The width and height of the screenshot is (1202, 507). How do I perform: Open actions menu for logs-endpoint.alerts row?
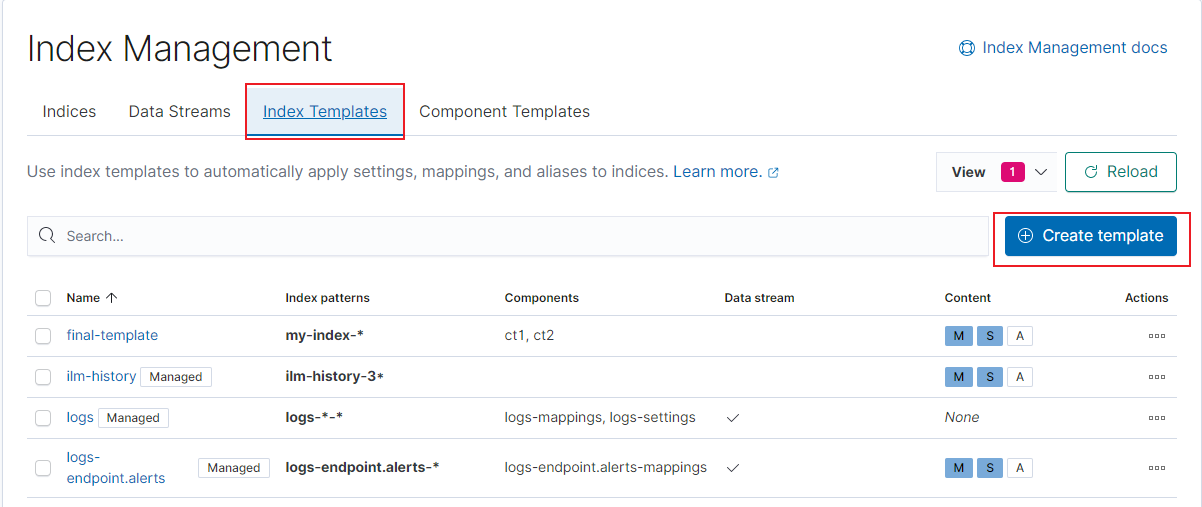click(1156, 467)
